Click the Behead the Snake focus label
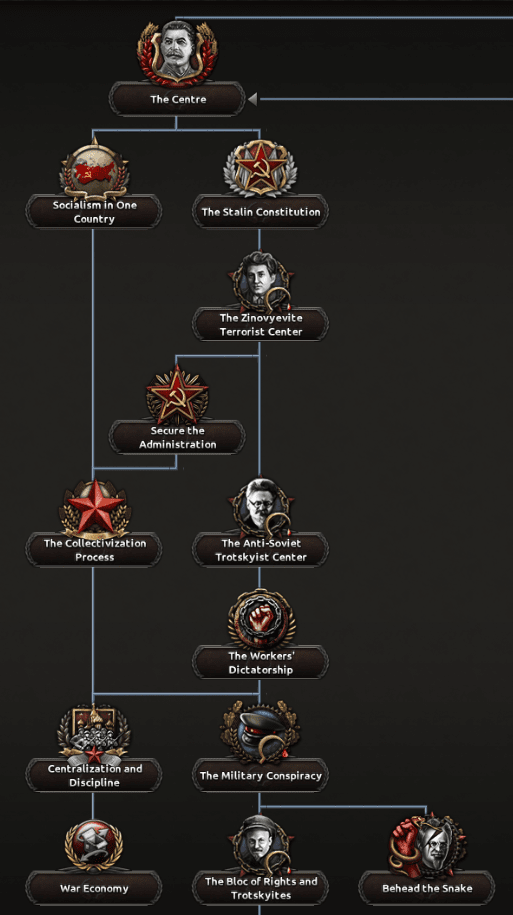 pyautogui.click(x=427, y=888)
